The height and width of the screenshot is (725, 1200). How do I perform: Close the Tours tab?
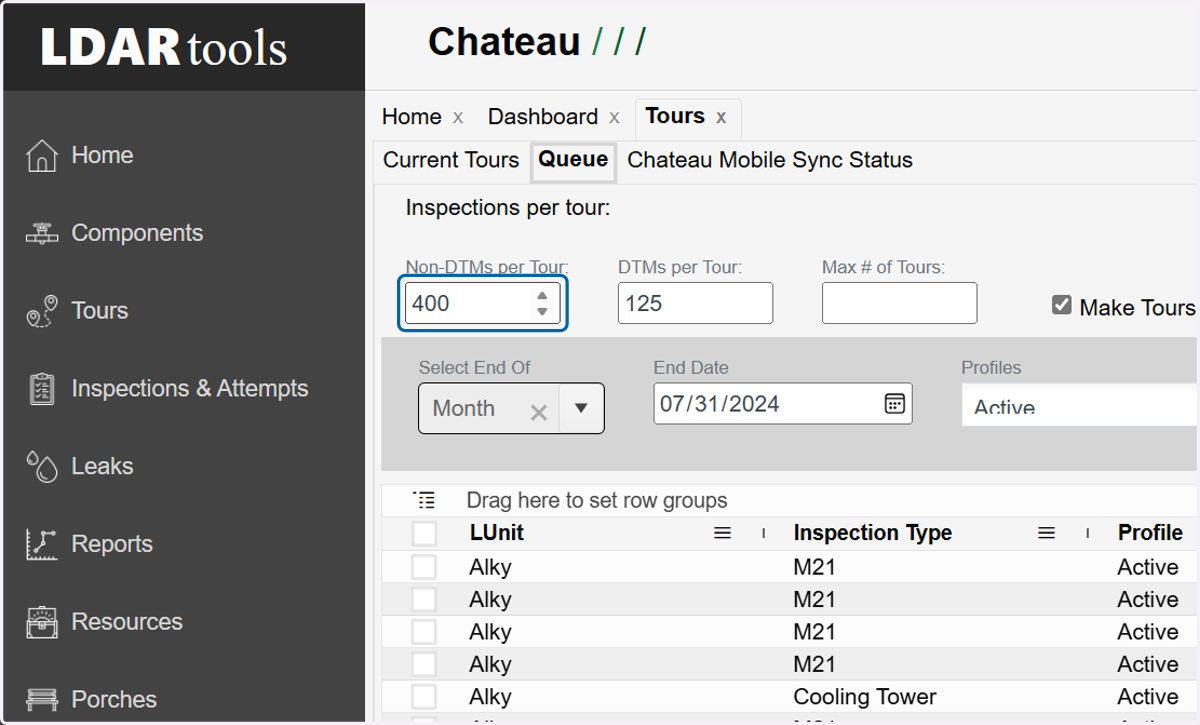(x=721, y=118)
